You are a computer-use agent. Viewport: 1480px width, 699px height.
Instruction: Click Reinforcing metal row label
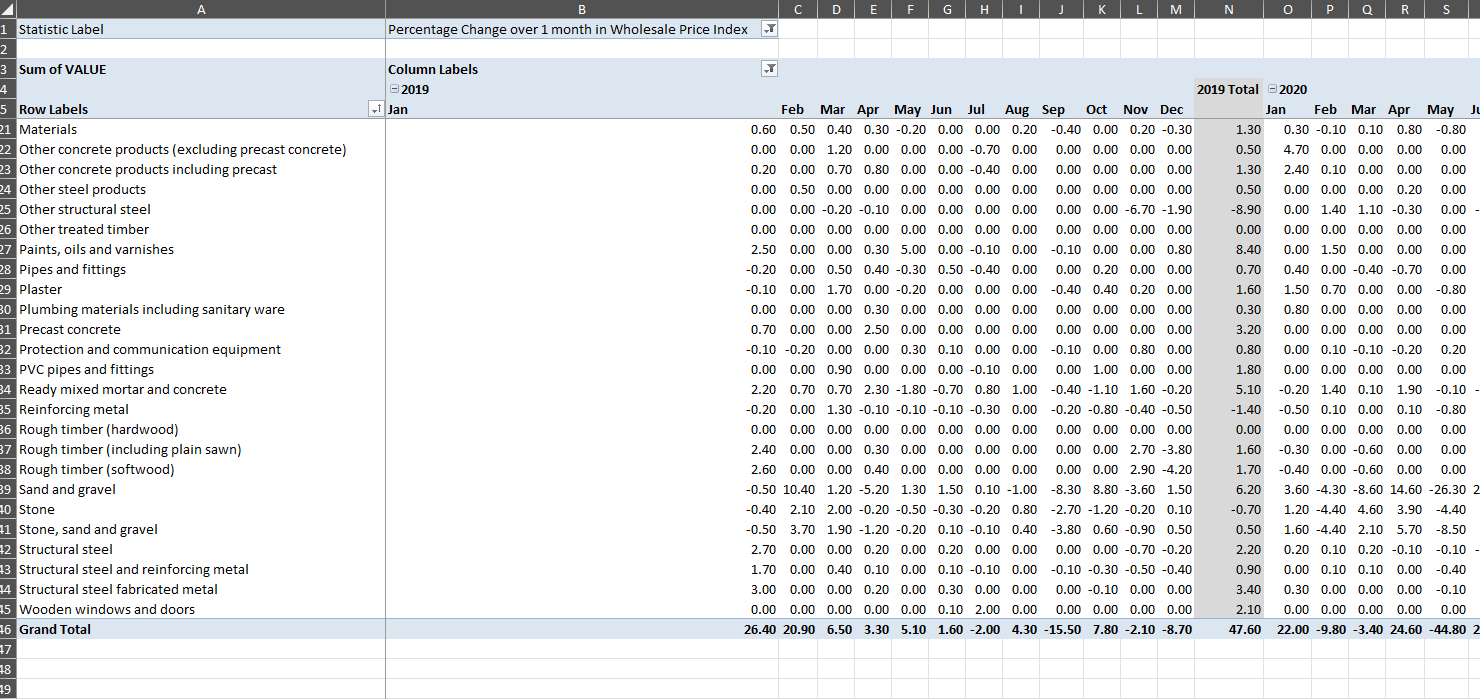(x=74, y=409)
